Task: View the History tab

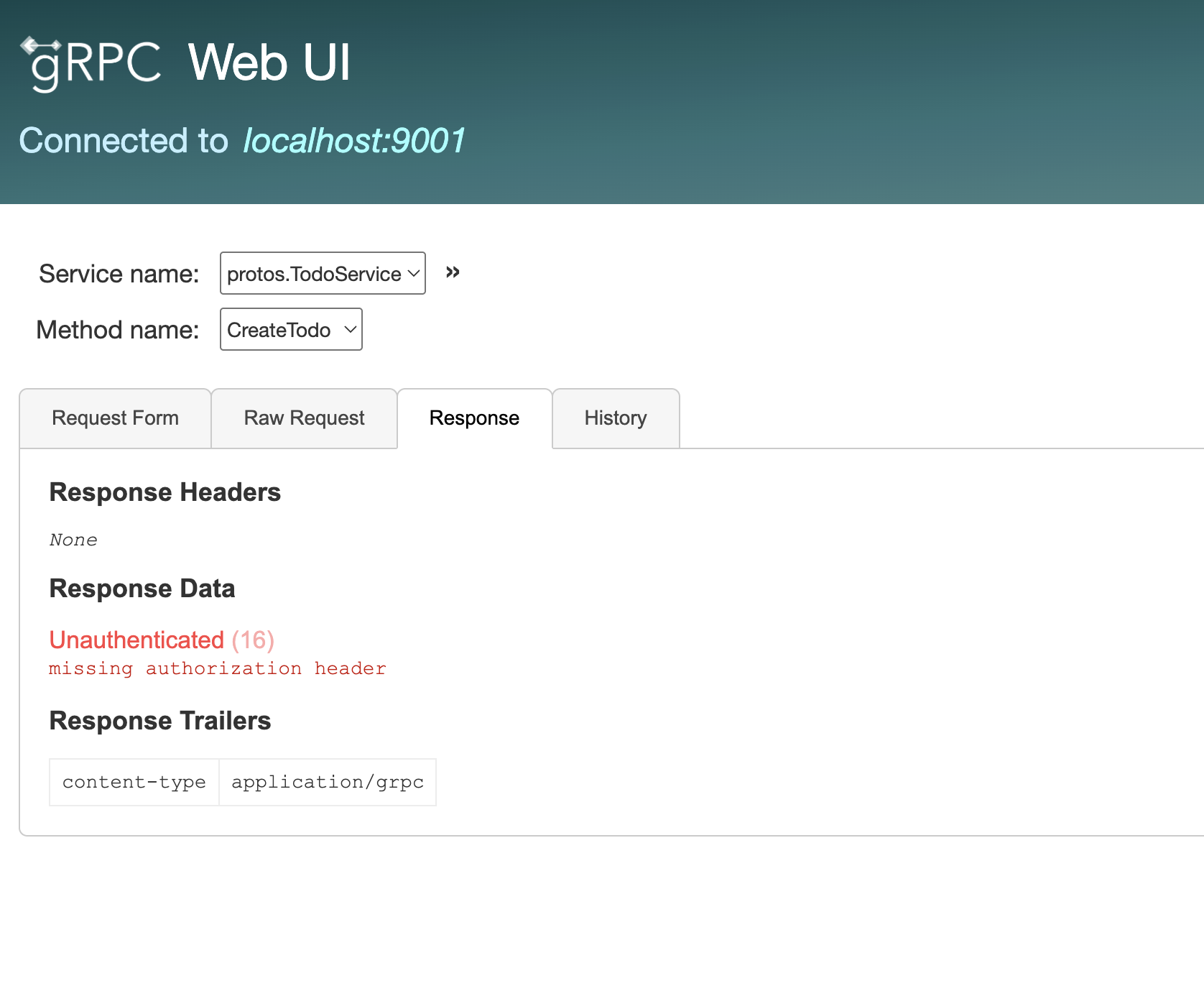Action: tap(615, 418)
